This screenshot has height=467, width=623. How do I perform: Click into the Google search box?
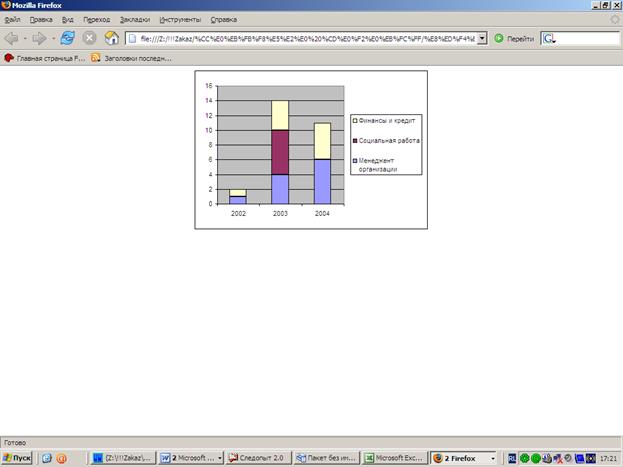[588, 39]
